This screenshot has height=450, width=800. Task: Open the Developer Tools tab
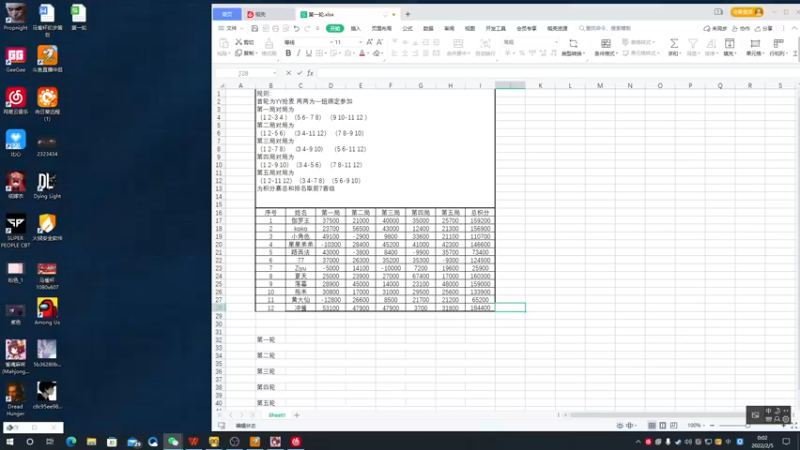(x=495, y=29)
